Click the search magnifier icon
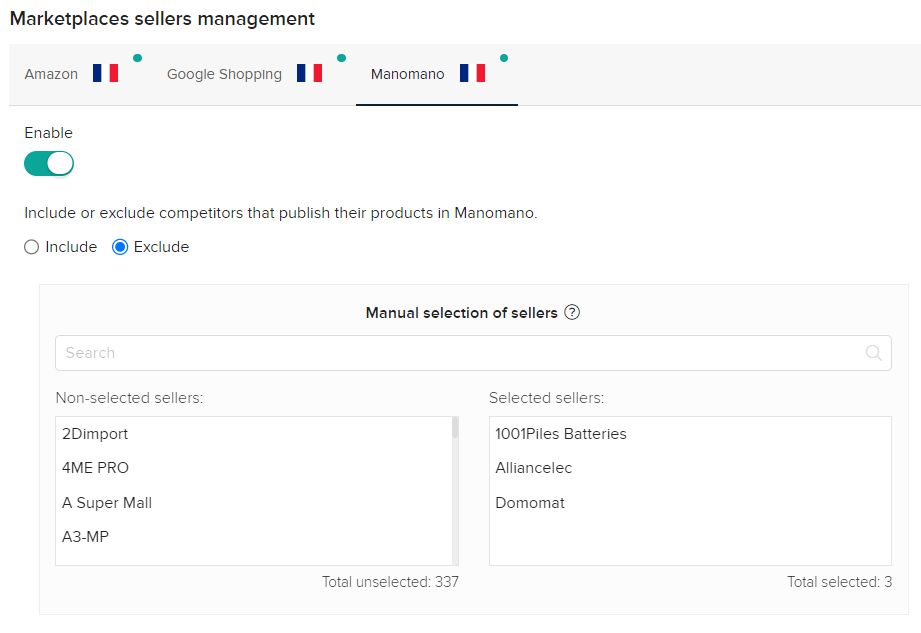The width and height of the screenshot is (921, 633). 874,353
